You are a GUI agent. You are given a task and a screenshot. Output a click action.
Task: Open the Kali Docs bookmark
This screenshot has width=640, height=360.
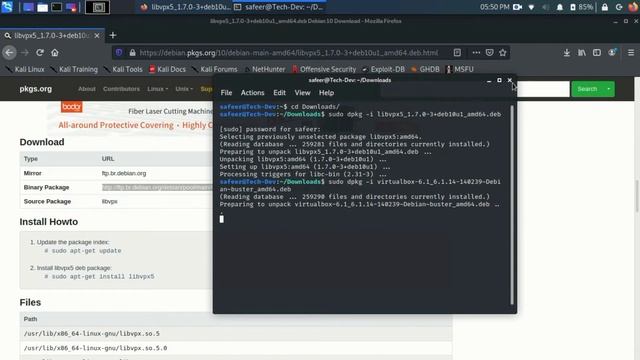pos(167,69)
